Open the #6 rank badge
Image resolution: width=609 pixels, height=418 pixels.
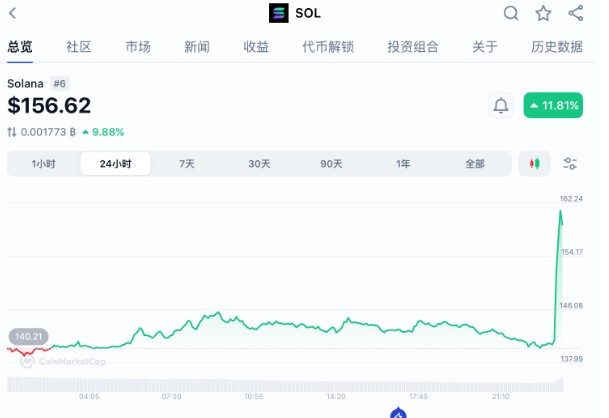pyautogui.click(x=60, y=84)
